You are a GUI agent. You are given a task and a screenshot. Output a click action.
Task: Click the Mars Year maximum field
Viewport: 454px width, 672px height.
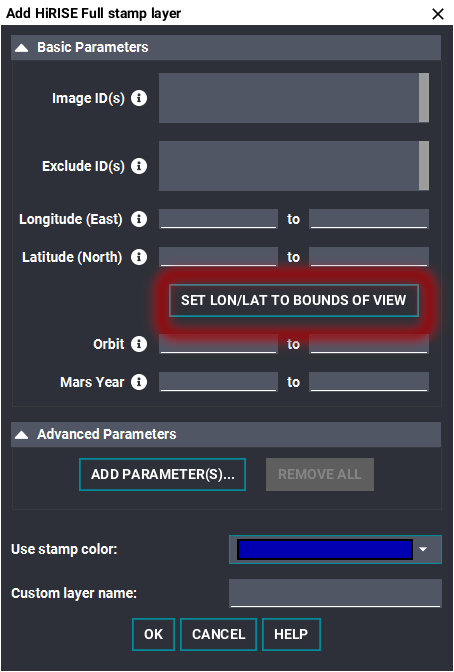pos(369,381)
